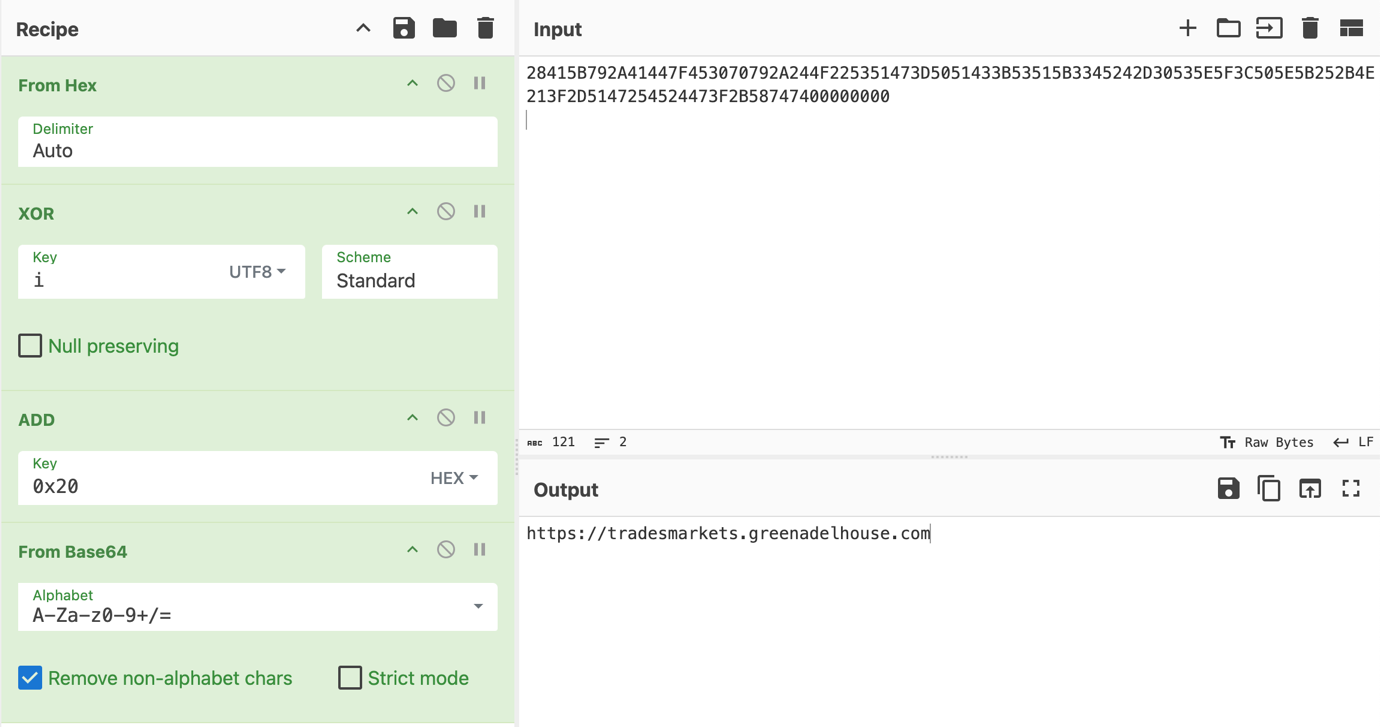Replace input with output
Viewport: 1380px width, 727px height.
1310,489
